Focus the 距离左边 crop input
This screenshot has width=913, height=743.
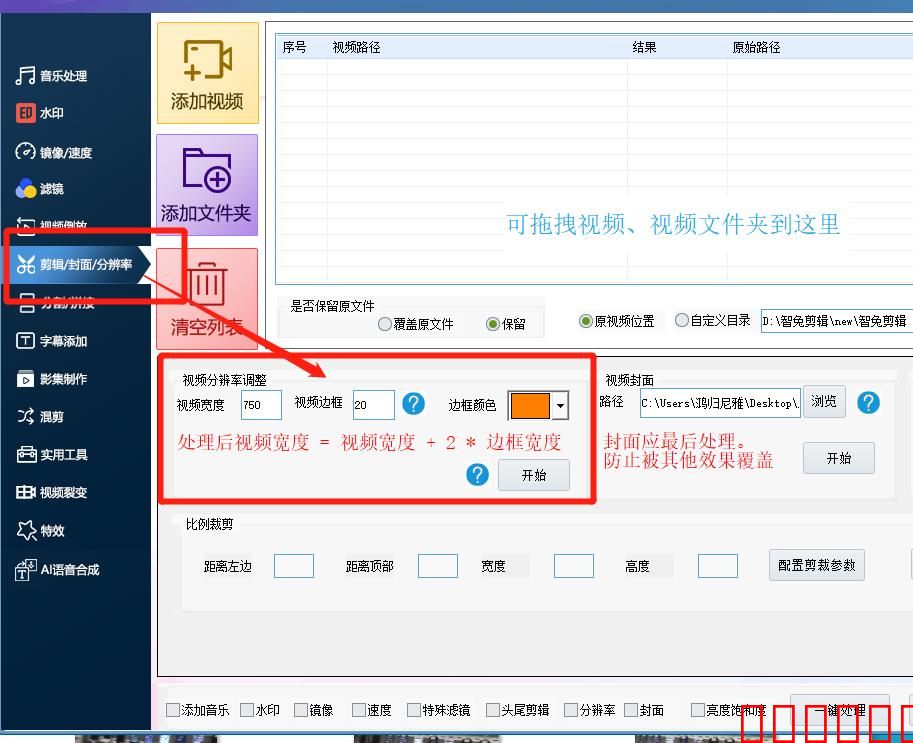pos(293,566)
